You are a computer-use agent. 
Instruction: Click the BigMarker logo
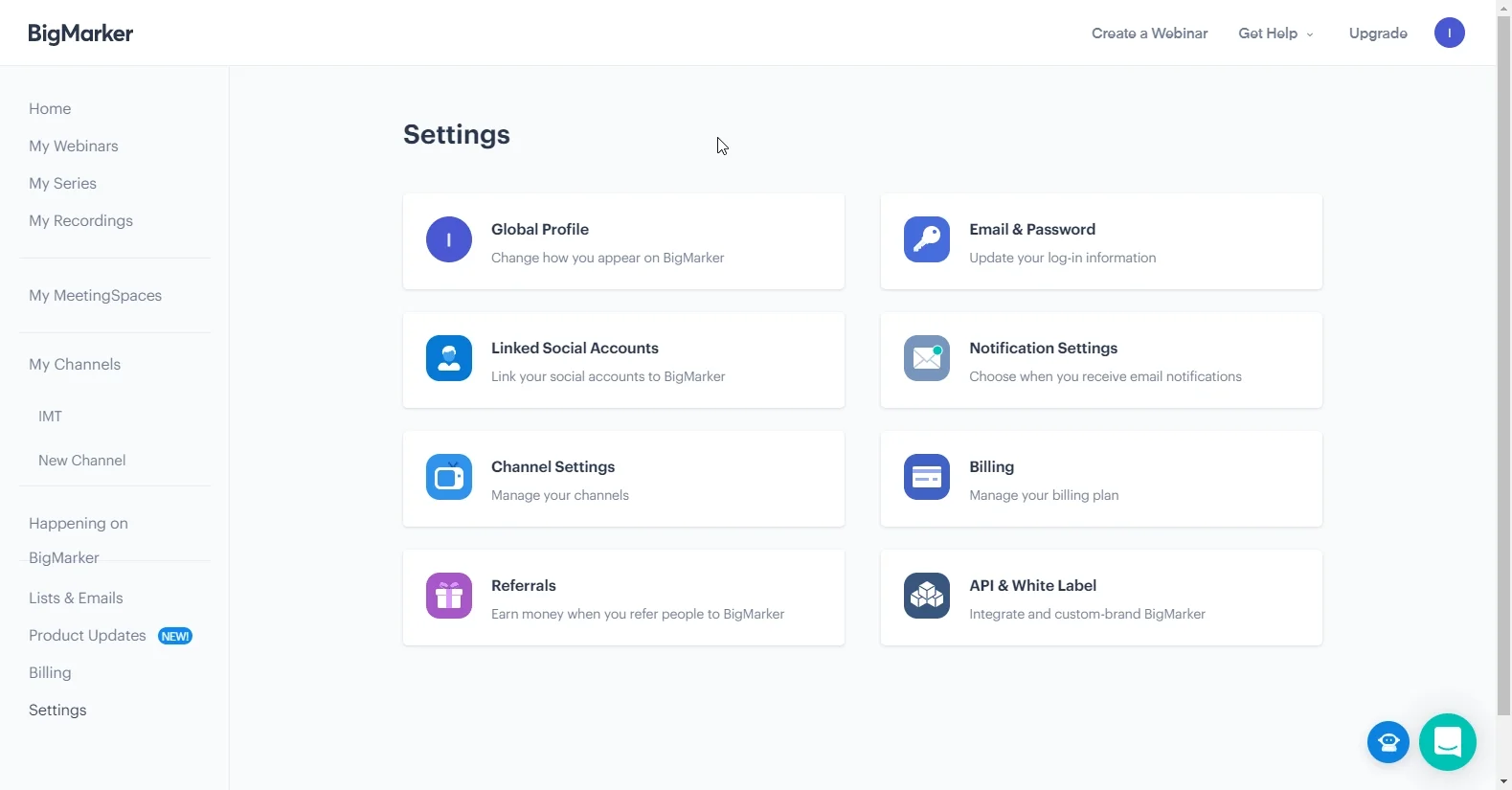[80, 34]
